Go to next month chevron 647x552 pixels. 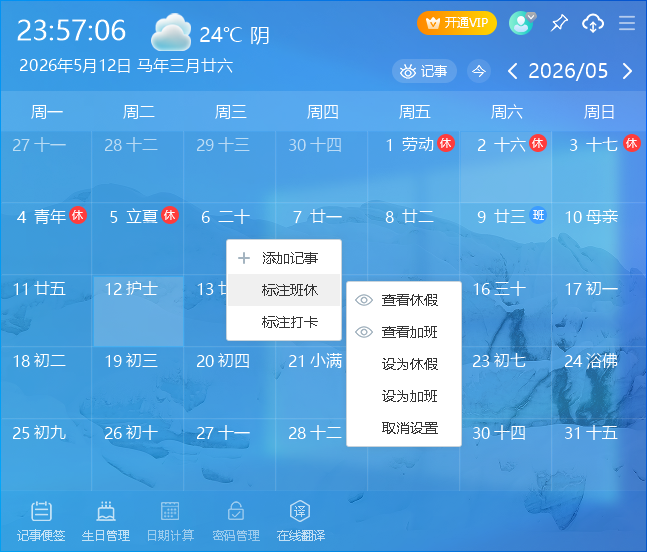coord(627,71)
